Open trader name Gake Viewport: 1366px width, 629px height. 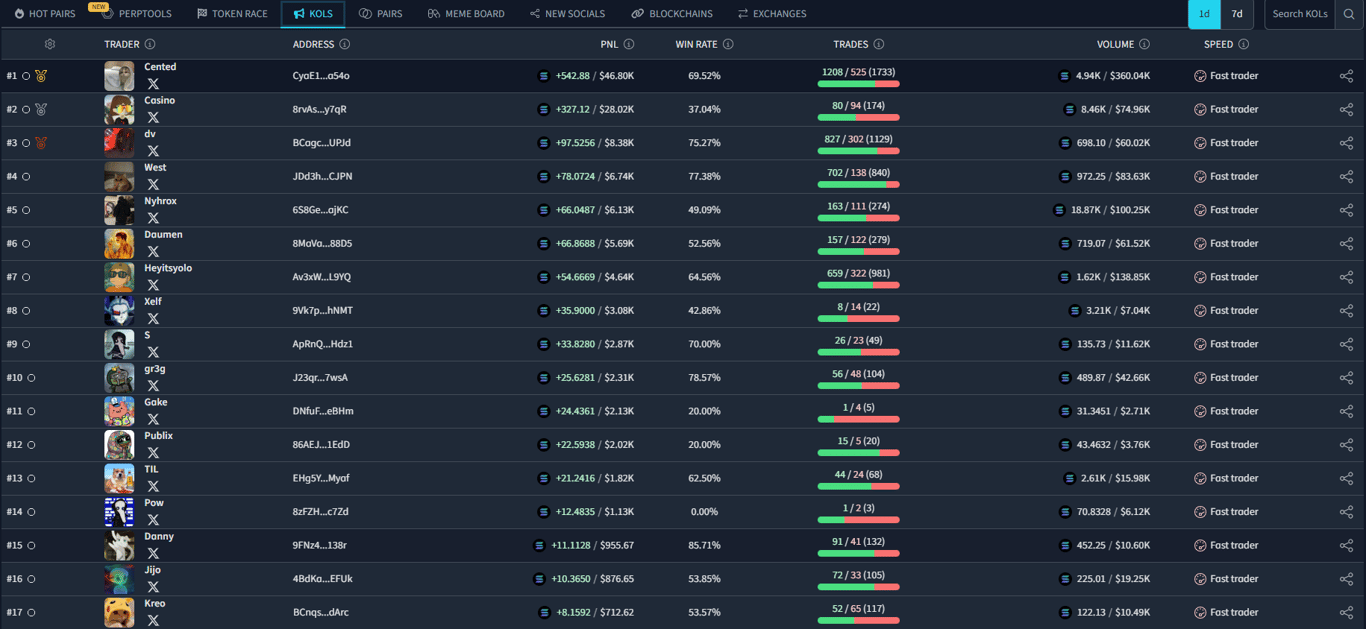[x=156, y=402]
